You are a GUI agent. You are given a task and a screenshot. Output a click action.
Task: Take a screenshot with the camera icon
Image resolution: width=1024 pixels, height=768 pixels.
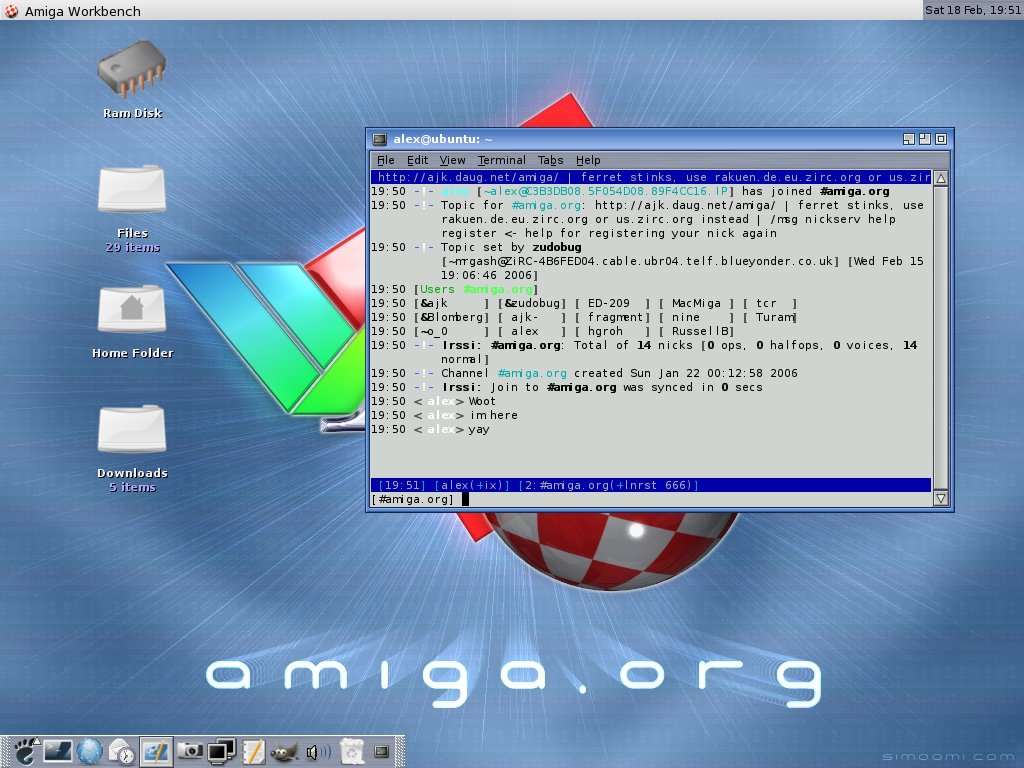click(190, 751)
